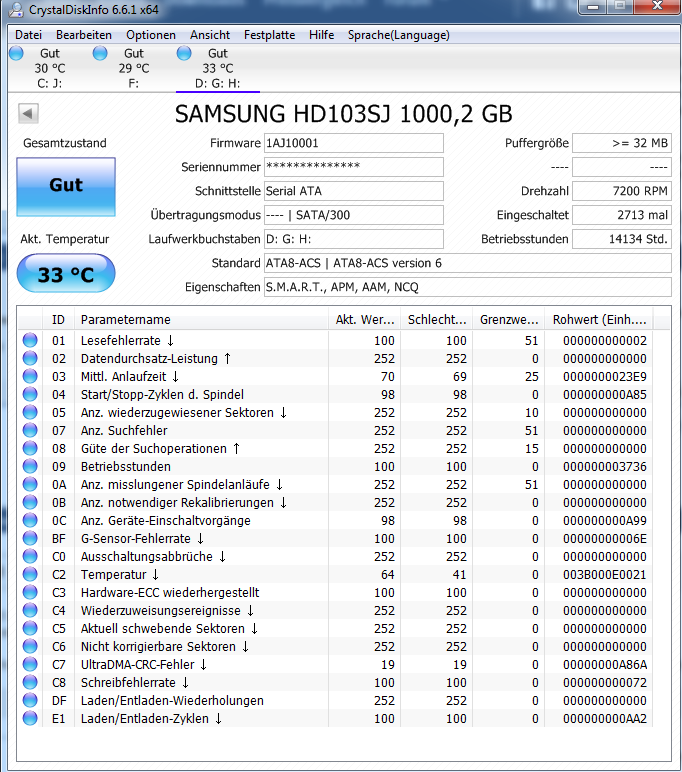Image resolution: width=682 pixels, height=772 pixels.
Task: Click raw value 00000000A86A
Action: [x=605, y=665]
